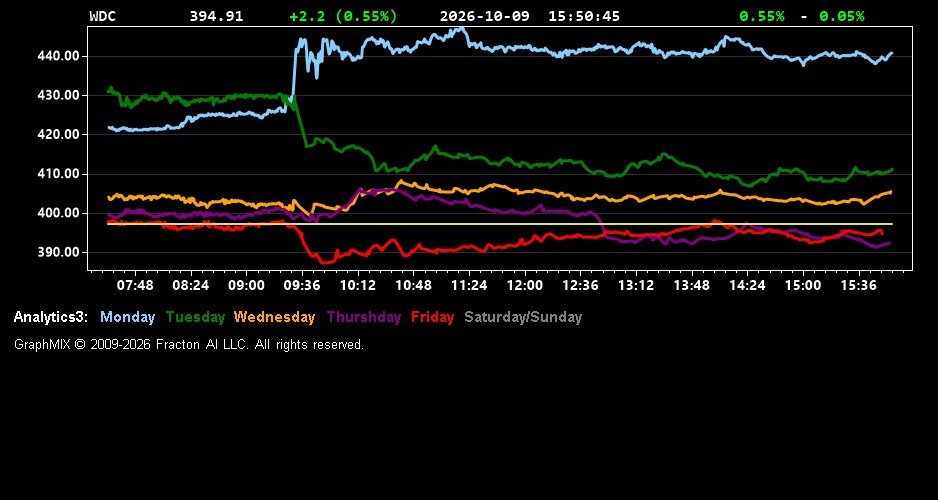The height and width of the screenshot is (500, 938).
Task: Click the WDC ticker symbol
Action: [x=102, y=16]
